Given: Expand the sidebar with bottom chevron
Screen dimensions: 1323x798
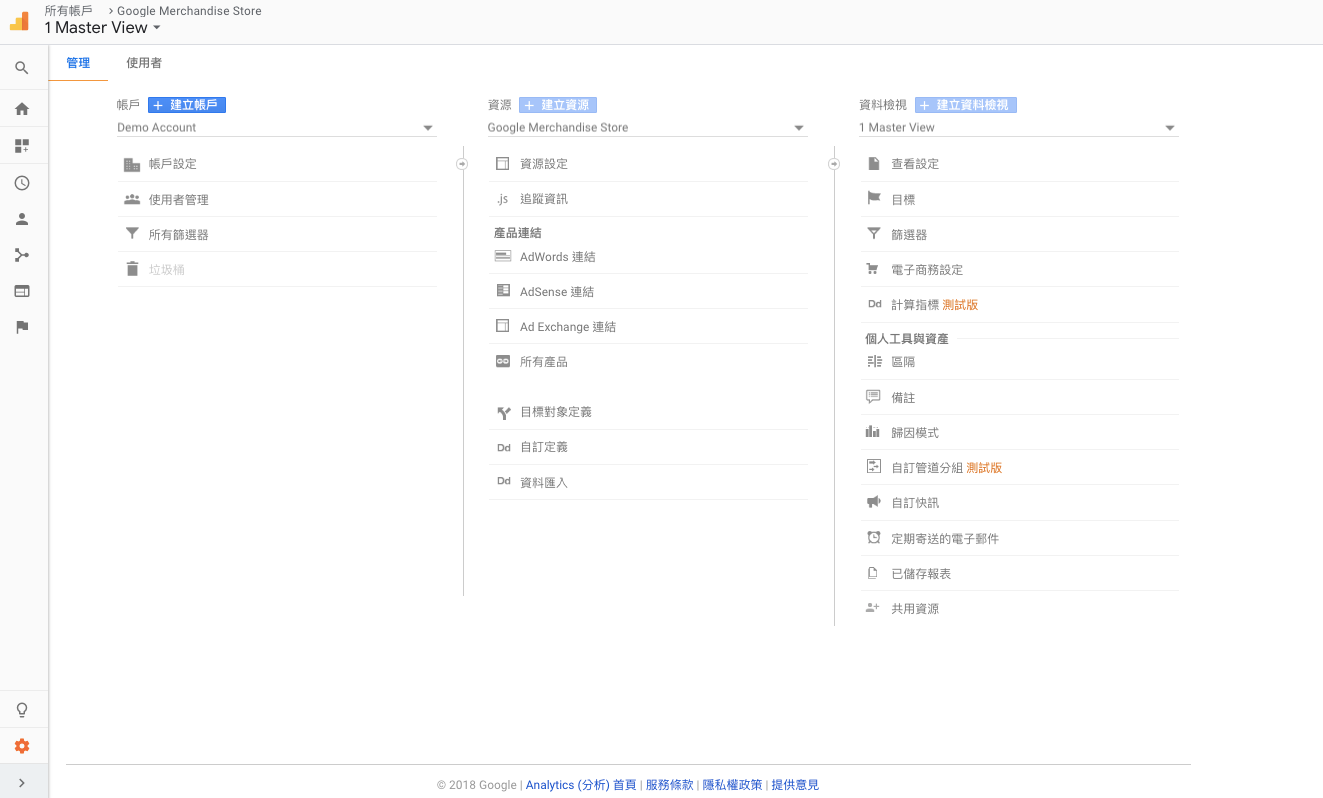Looking at the screenshot, I should [x=22, y=782].
